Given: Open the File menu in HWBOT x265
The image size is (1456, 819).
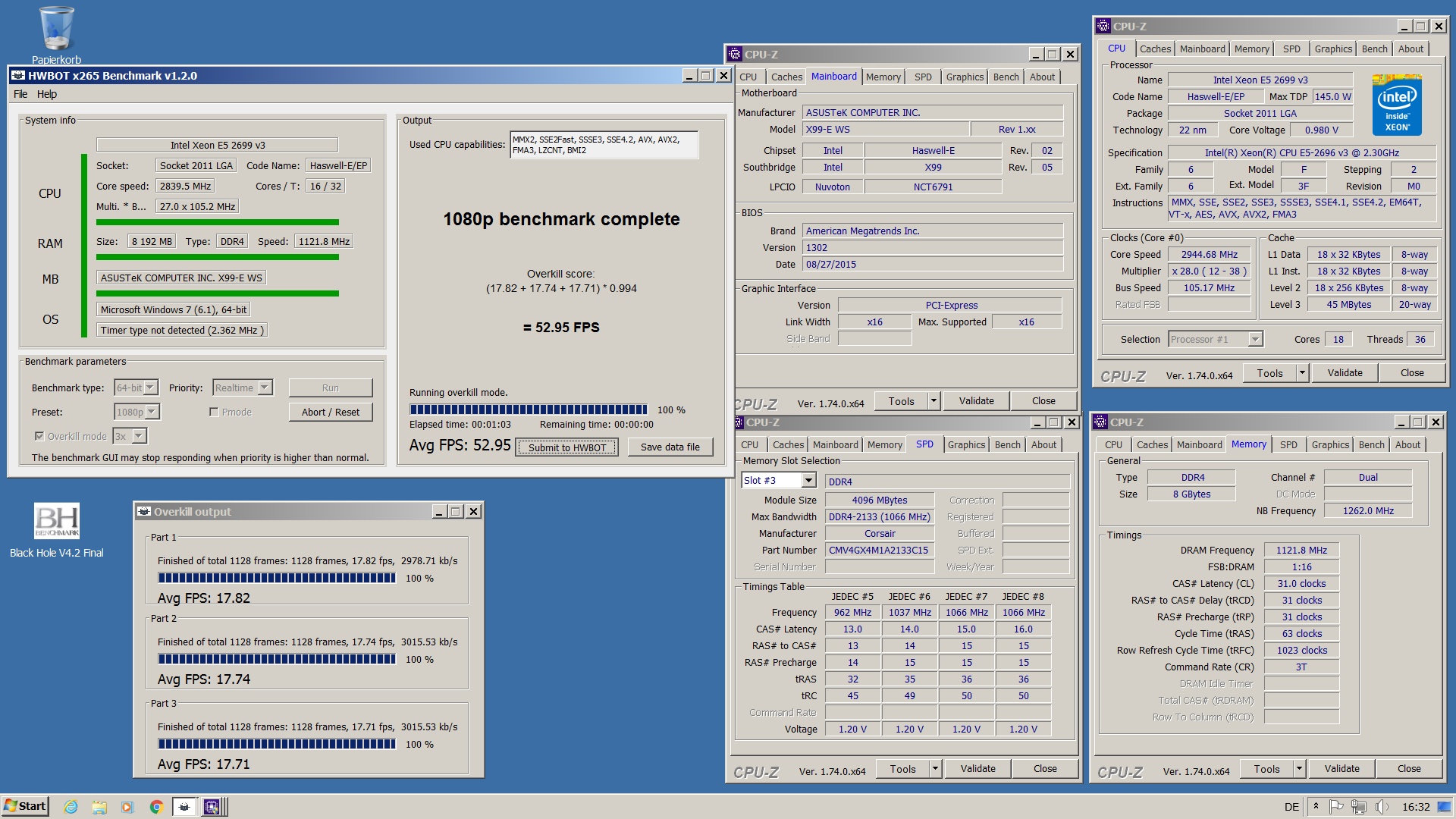Looking at the screenshot, I should [x=20, y=94].
